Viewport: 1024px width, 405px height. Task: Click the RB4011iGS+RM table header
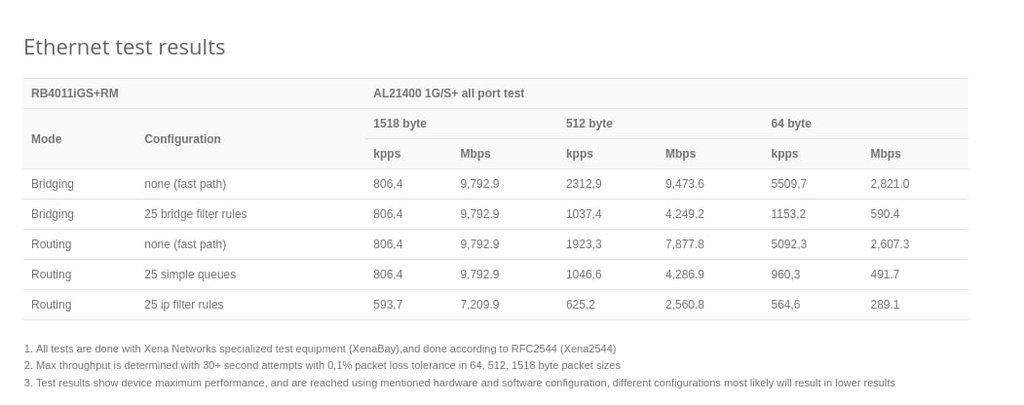(x=75, y=94)
